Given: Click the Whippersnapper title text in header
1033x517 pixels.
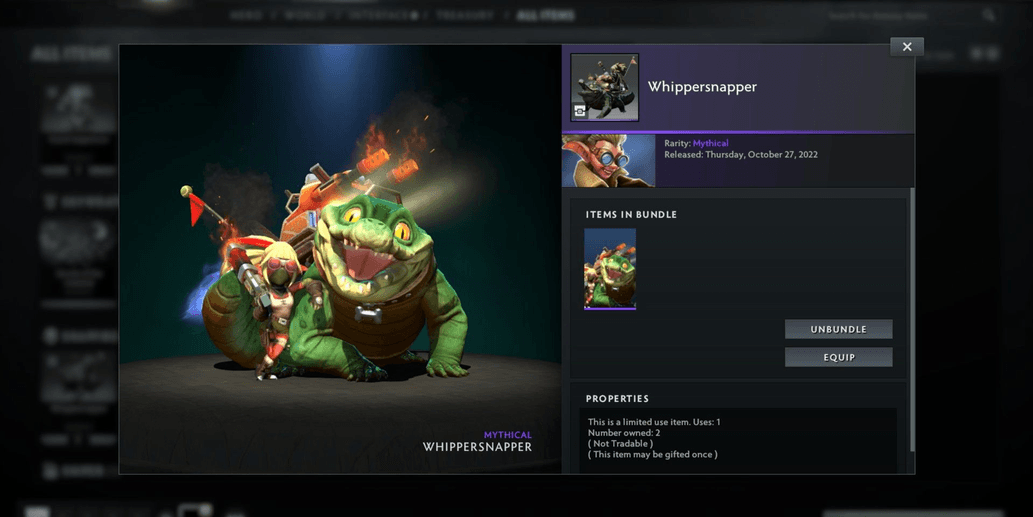Looking at the screenshot, I should (x=702, y=87).
